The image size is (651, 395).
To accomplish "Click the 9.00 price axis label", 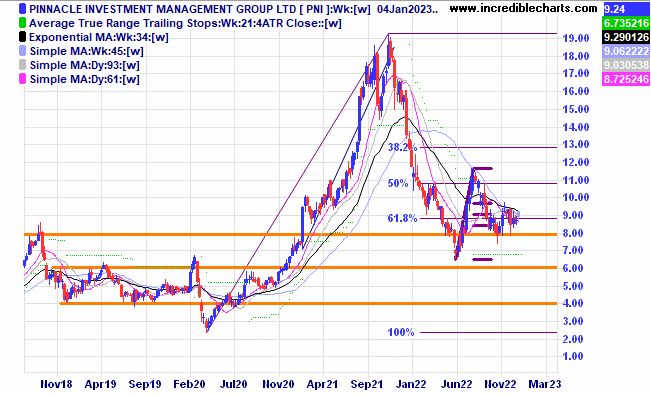I will click(x=573, y=216).
